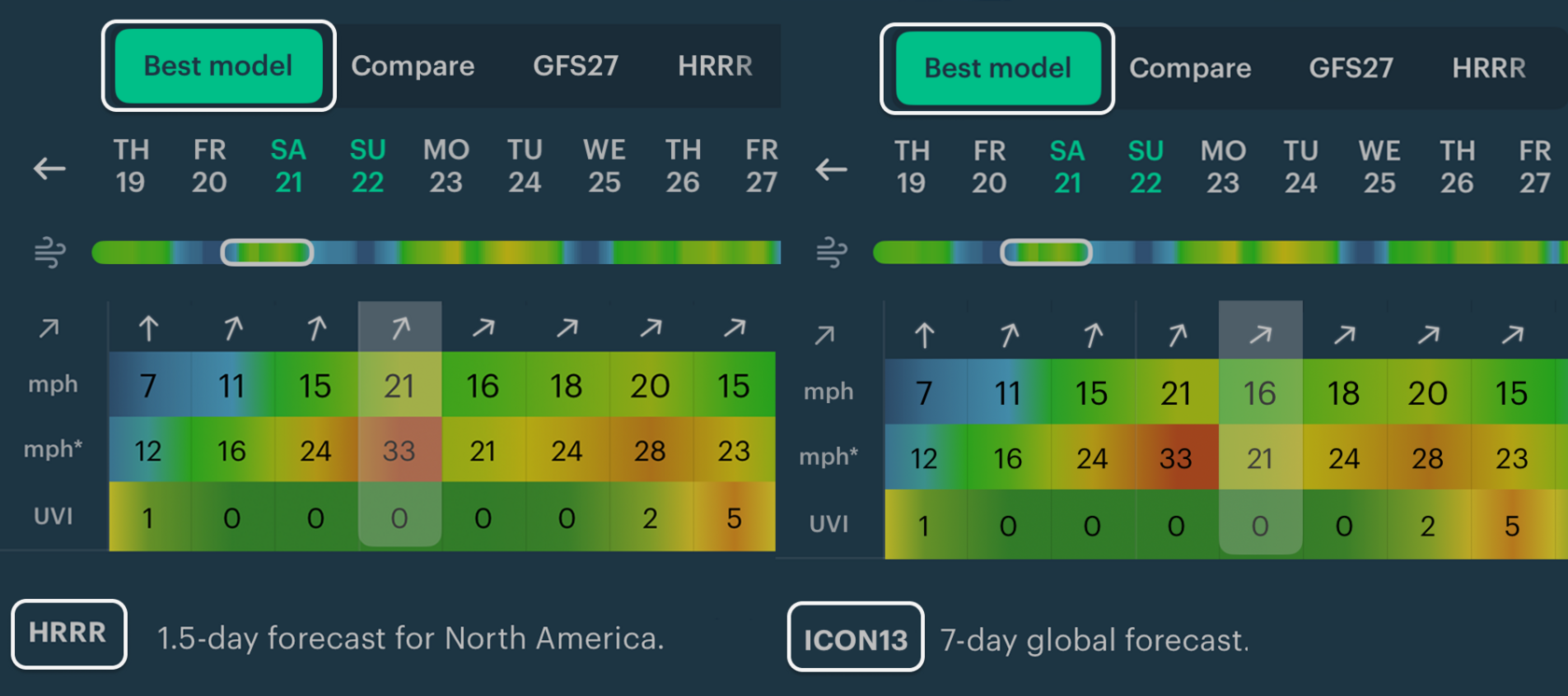
Task: Click right panel timeline slider handle
Action: [x=1046, y=252]
